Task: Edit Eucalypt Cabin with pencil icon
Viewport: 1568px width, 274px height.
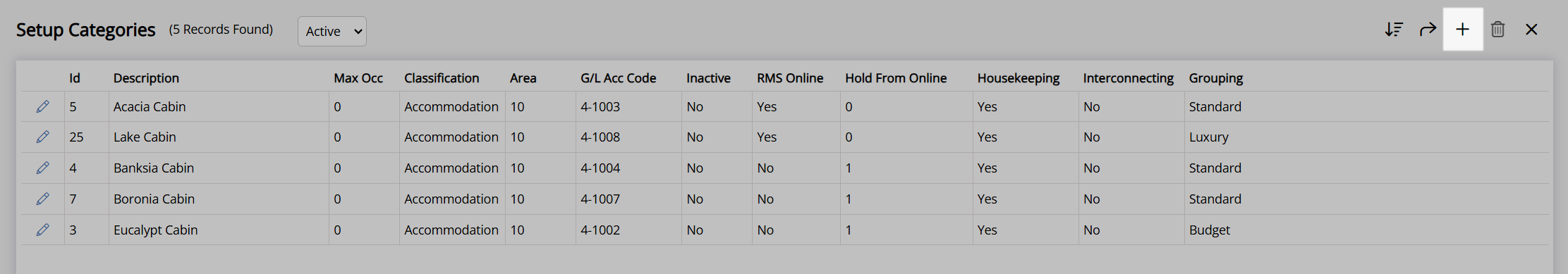Action: [43, 230]
